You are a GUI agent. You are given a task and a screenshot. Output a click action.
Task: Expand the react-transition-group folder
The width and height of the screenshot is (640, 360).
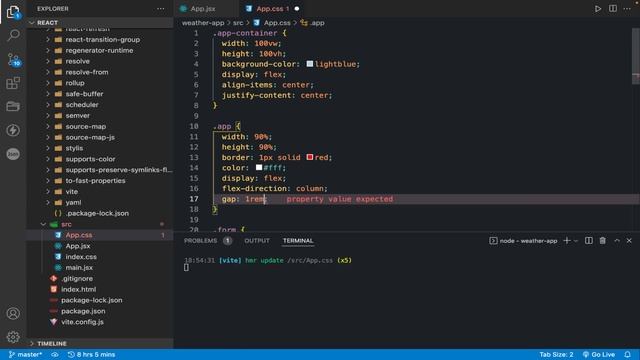[48, 40]
